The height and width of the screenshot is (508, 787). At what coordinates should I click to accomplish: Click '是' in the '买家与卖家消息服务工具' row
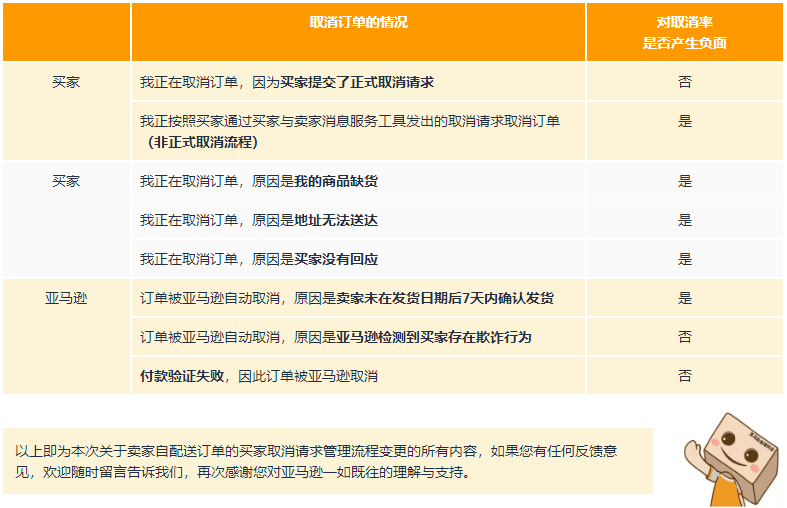(685, 121)
